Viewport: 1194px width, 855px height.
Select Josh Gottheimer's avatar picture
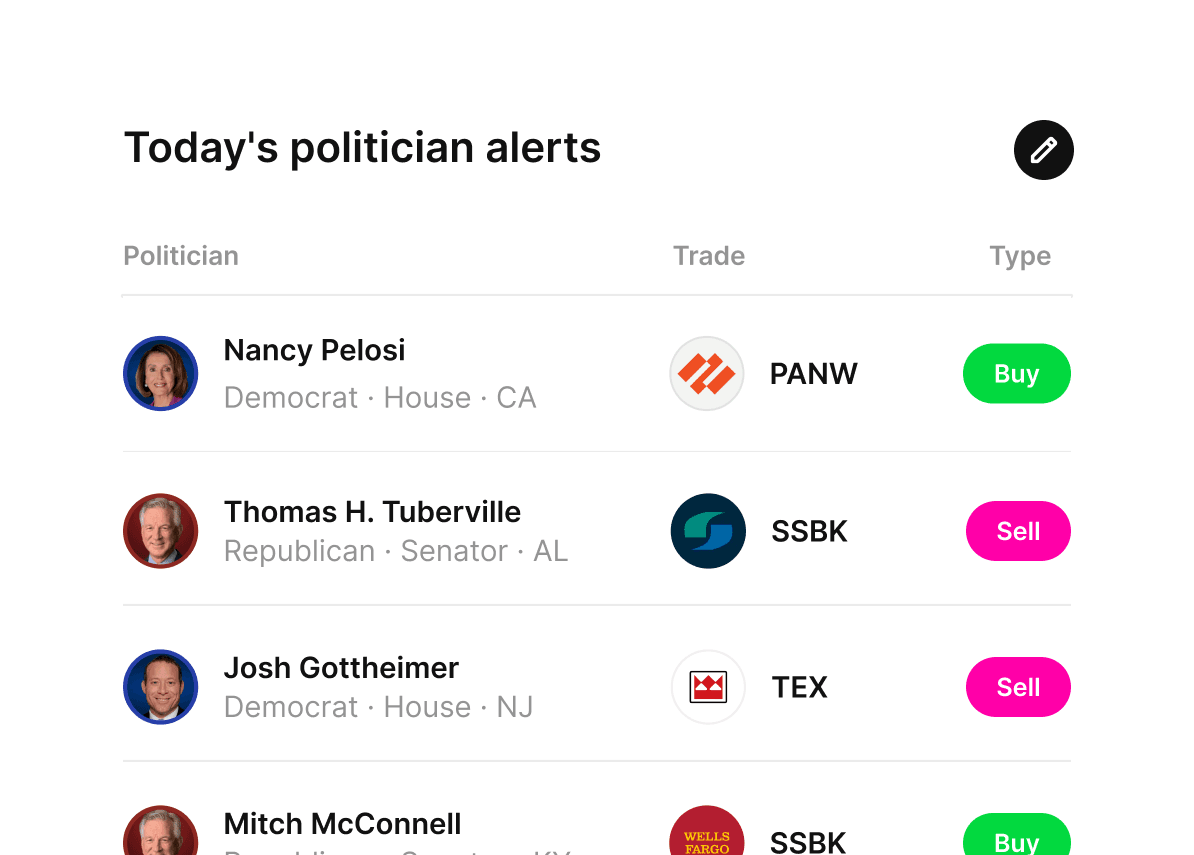click(x=160, y=687)
